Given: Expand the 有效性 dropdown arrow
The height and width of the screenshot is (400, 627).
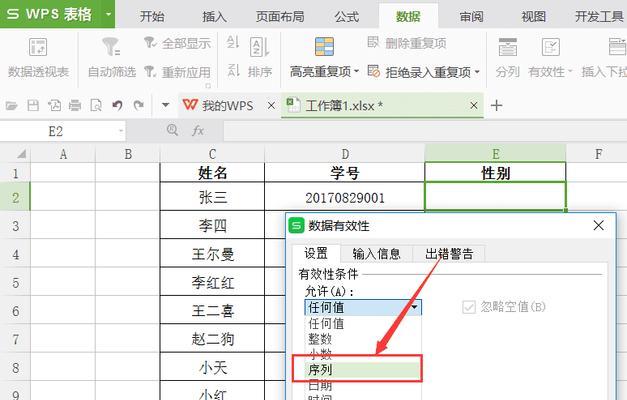Looking at the screenshot, I should pyautogui.click(x=570, y=72).
